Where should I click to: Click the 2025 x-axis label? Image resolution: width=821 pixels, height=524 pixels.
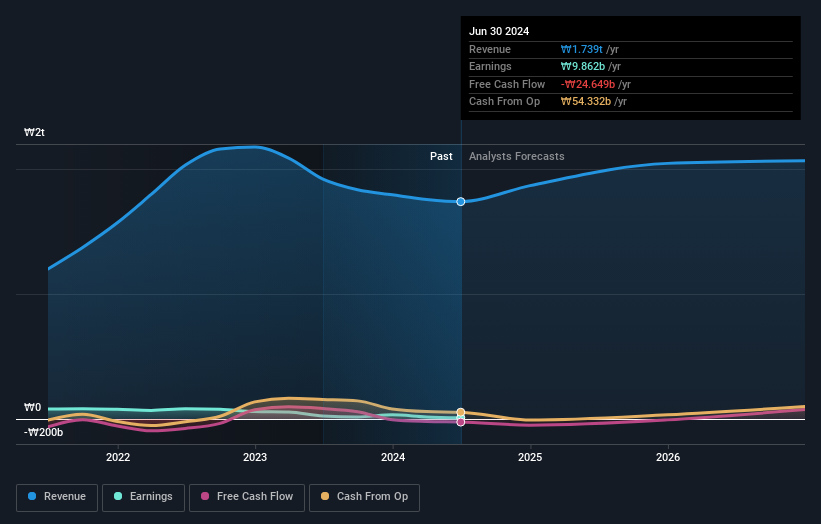[530, 457]
